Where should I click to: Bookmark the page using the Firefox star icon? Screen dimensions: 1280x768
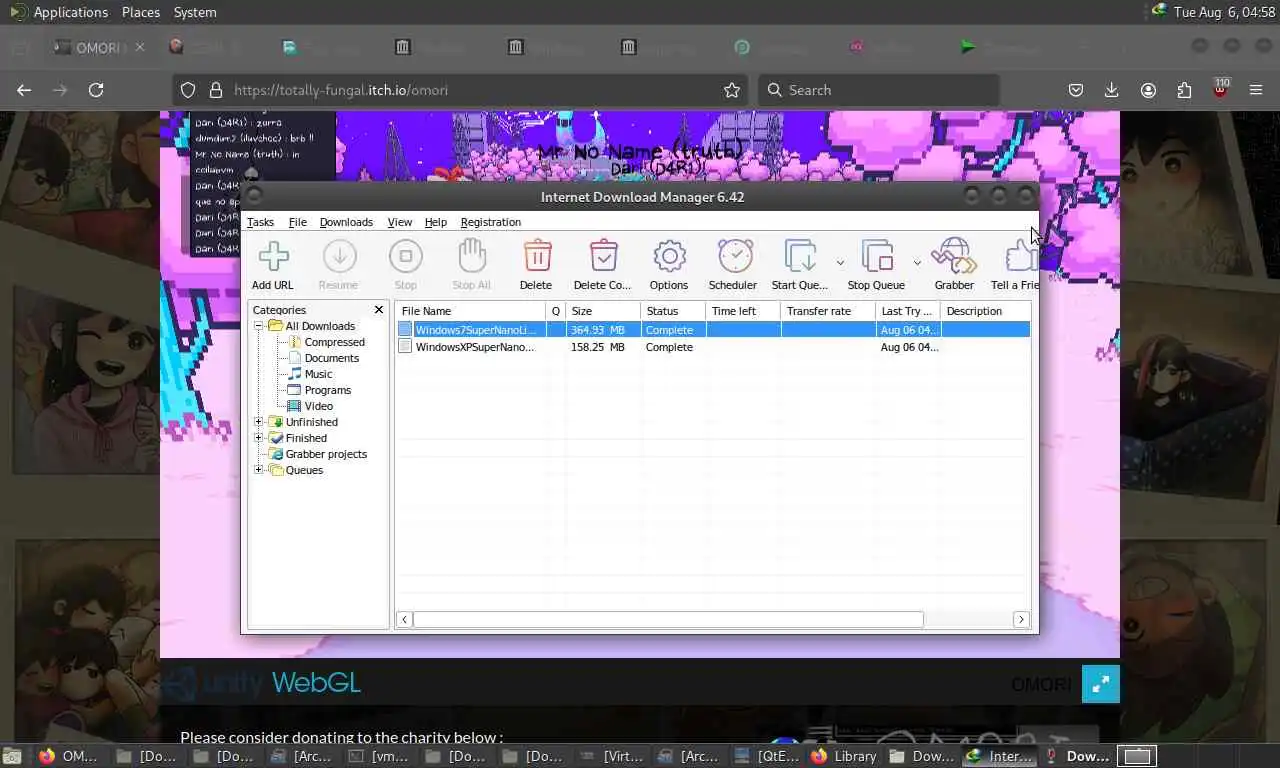732,90
